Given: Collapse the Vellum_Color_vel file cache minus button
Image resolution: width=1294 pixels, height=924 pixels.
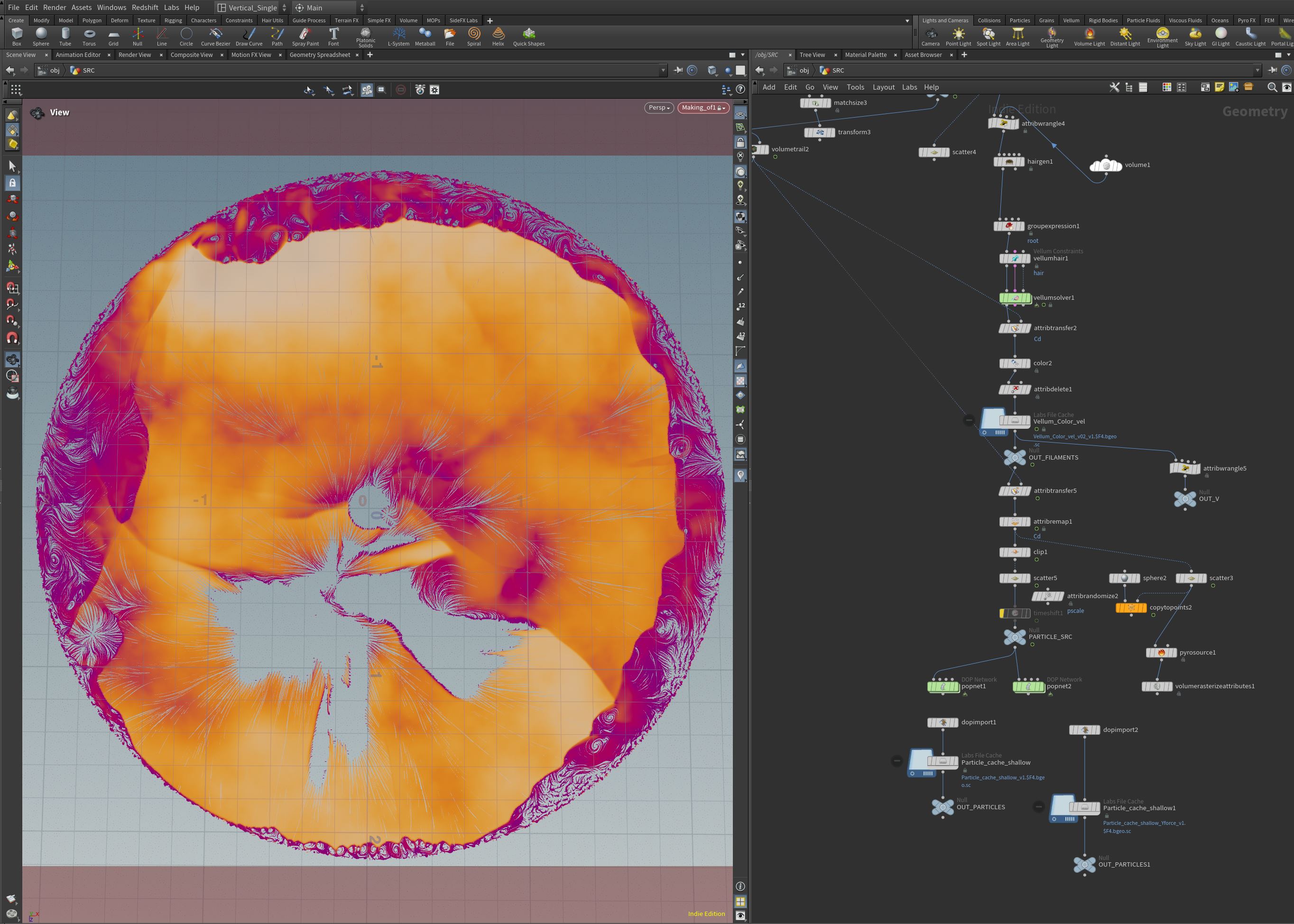Looking at the screenshot, I should click(x=969, y=420).
